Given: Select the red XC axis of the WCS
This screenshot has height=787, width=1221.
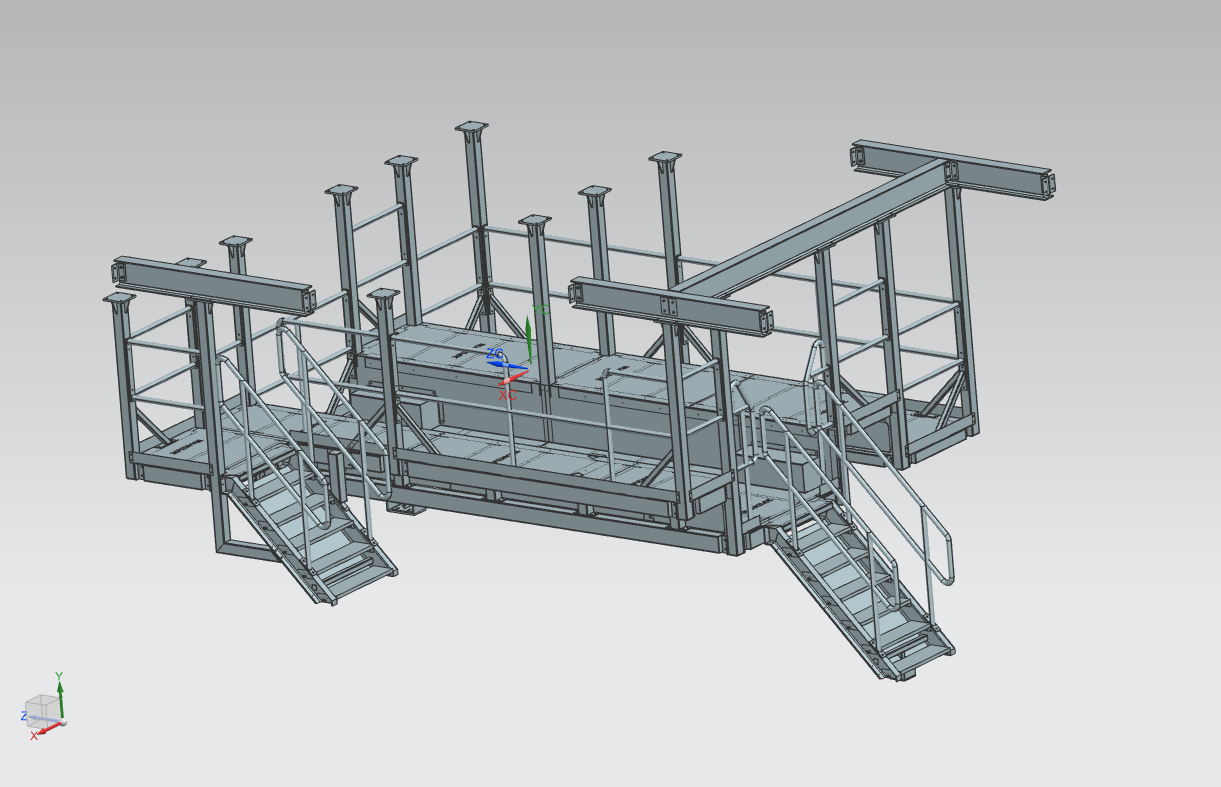Looking at the screenshot, I should click(513, 375).
